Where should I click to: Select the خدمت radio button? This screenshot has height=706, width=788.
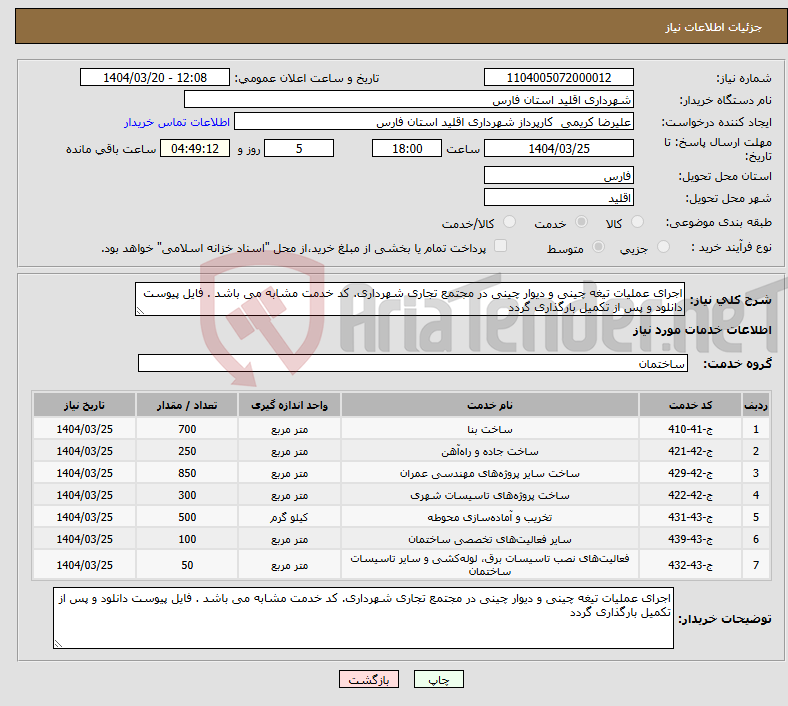coord(581,222)
